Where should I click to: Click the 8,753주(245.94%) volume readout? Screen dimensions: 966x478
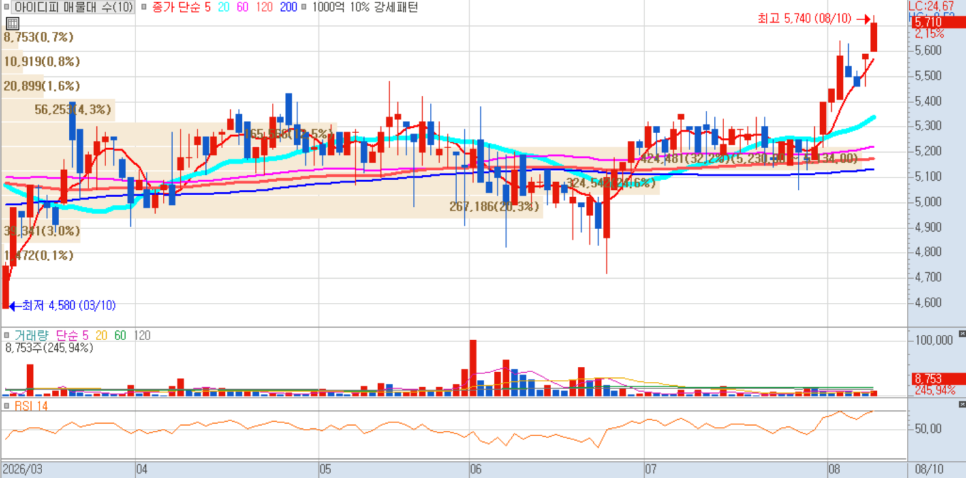[x=49, y=347]
